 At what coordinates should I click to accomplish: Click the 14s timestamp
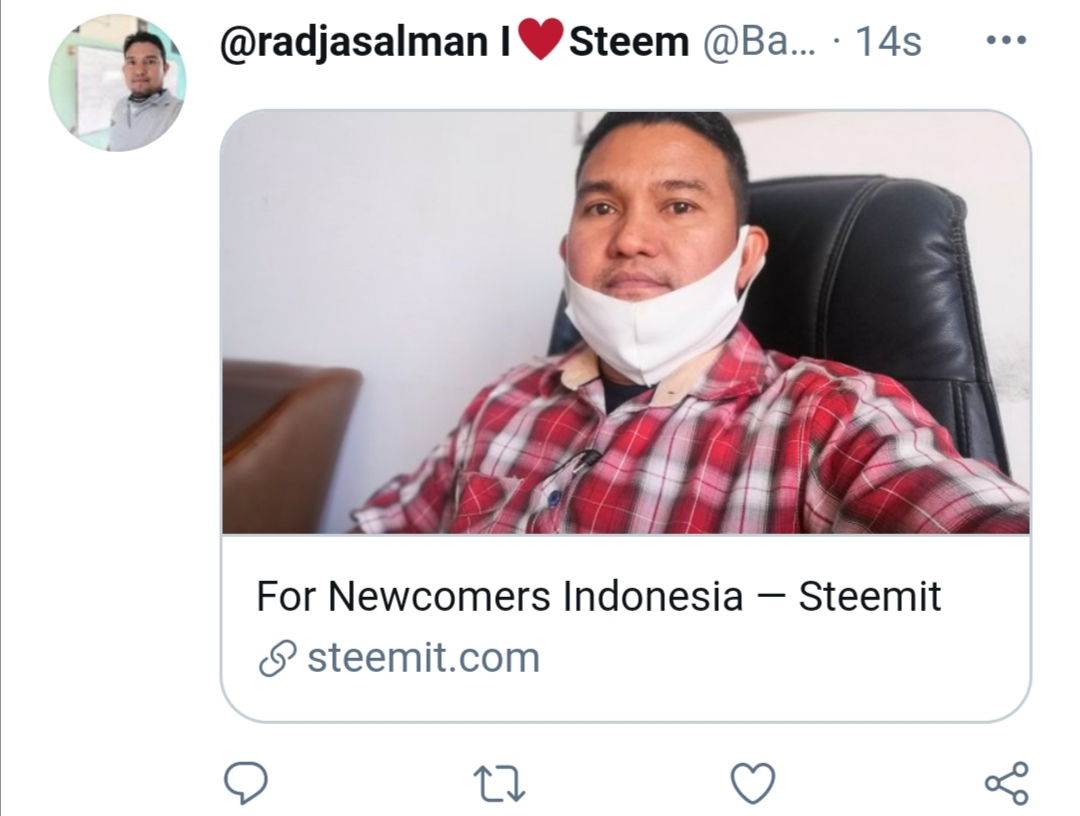coord(888,43)
